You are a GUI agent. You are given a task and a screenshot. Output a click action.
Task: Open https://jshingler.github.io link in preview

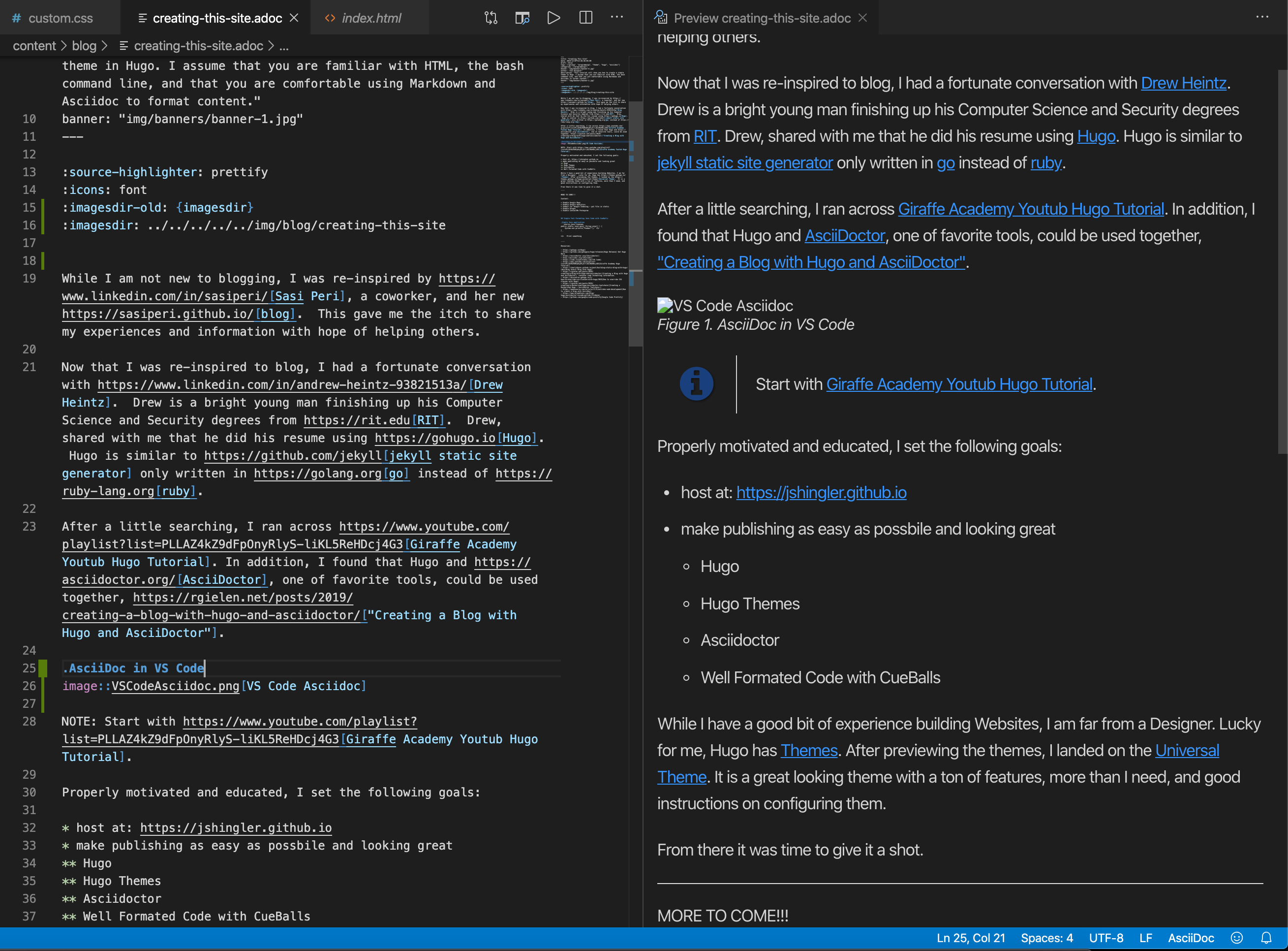[x=821, y=492]
